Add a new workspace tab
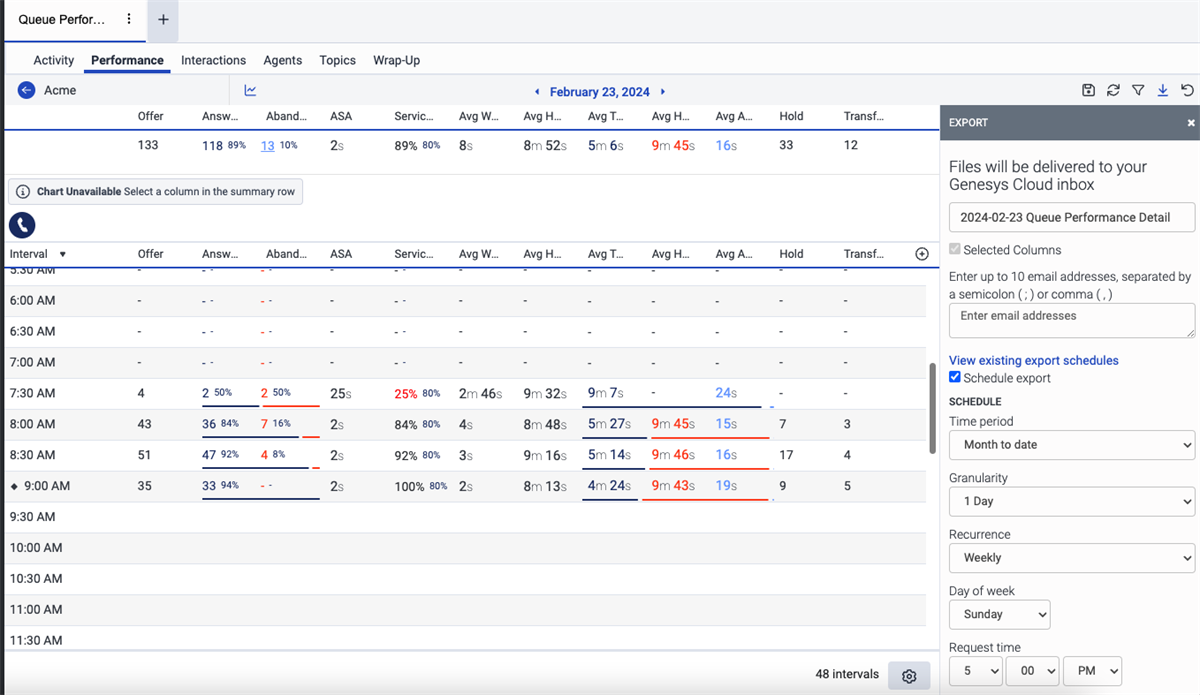The height and width of the screenshot is (695, 1200). [x=163, y=19]
